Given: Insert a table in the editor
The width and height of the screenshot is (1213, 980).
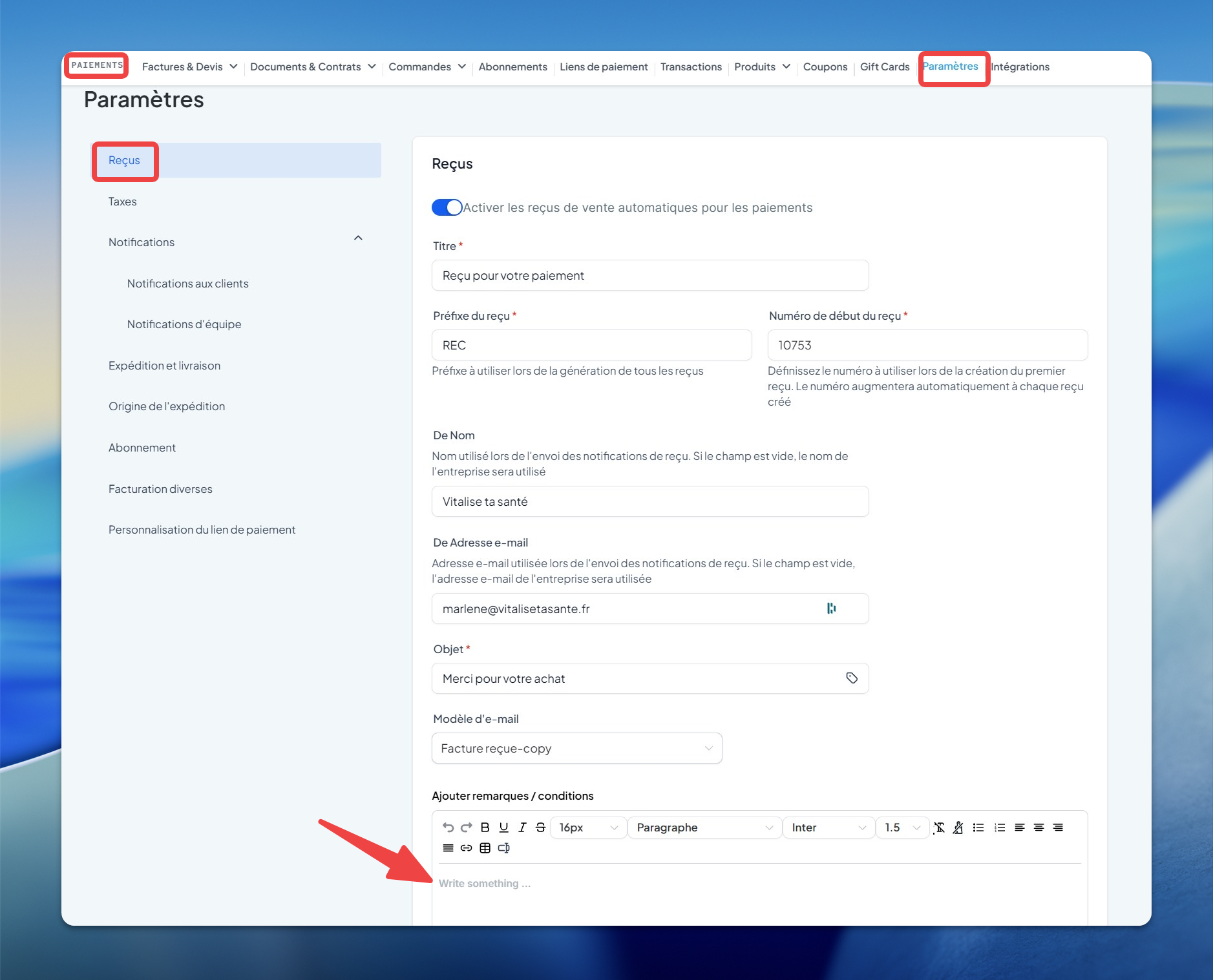Looking at the screenshot, I should coord(485,848).
